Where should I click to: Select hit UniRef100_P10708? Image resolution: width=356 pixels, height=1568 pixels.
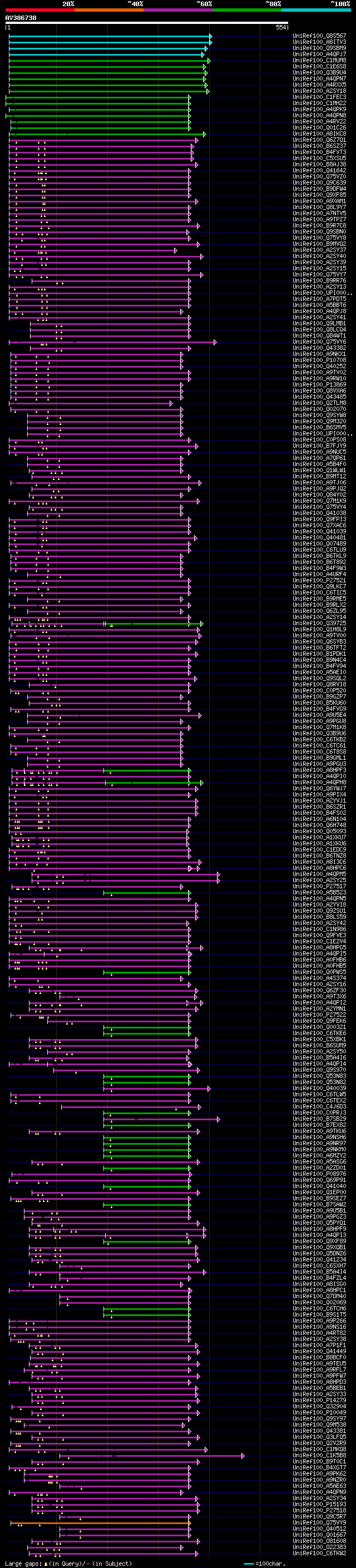tap(319, 360)
